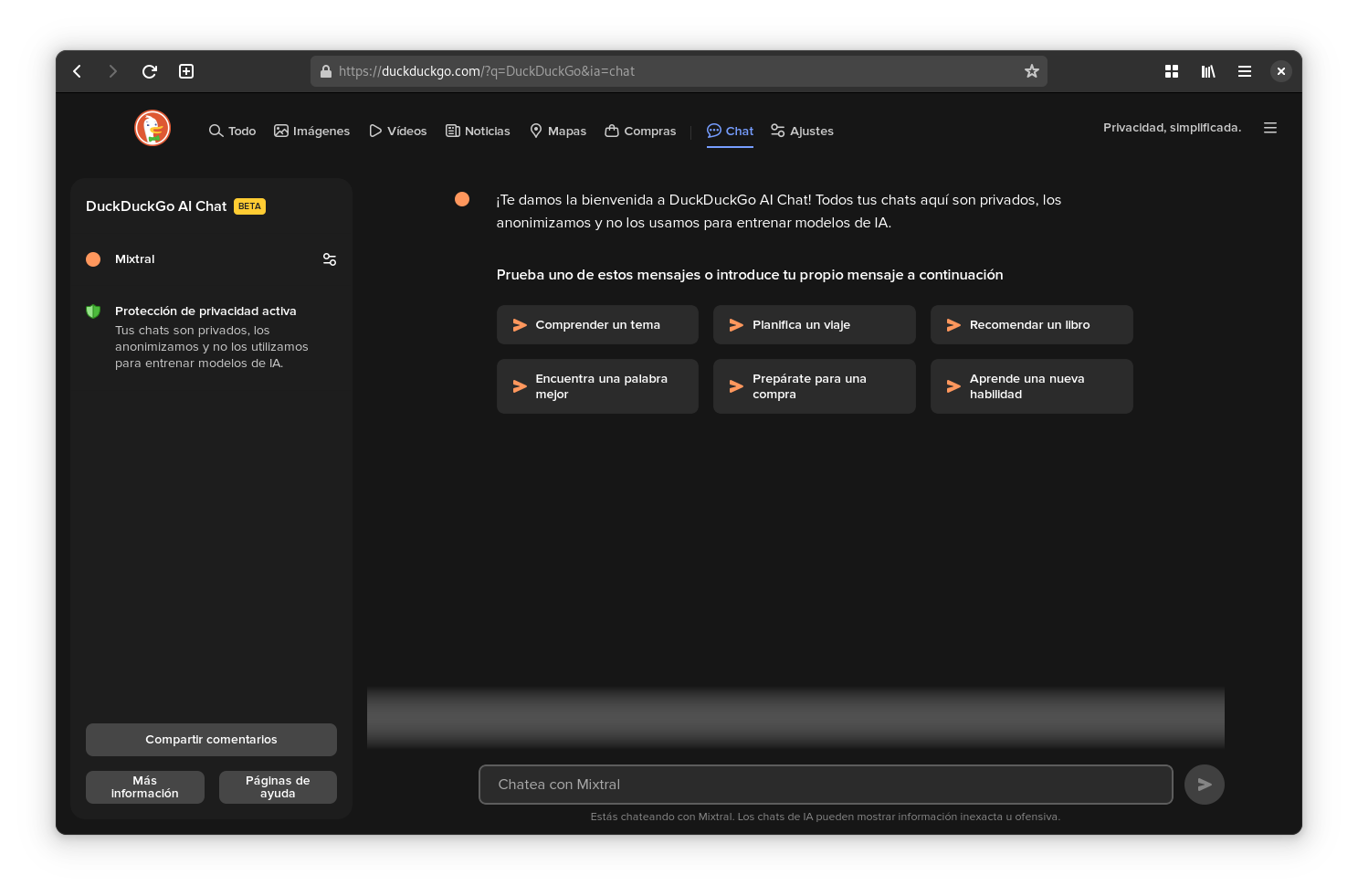Screen dimensions: 1358x896
Task: Choose the 'Planifica un viaje' prompt
Action: [x=815, y=325]
